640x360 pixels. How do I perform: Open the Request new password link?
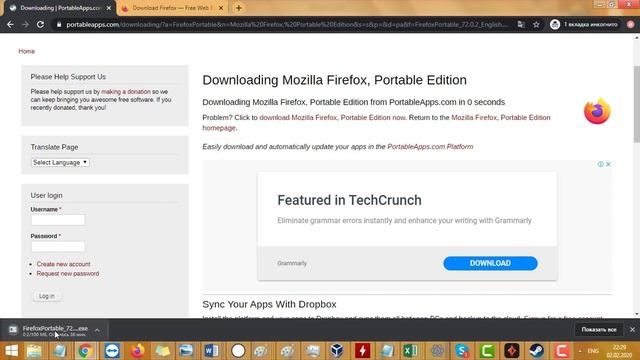[68, 273]
